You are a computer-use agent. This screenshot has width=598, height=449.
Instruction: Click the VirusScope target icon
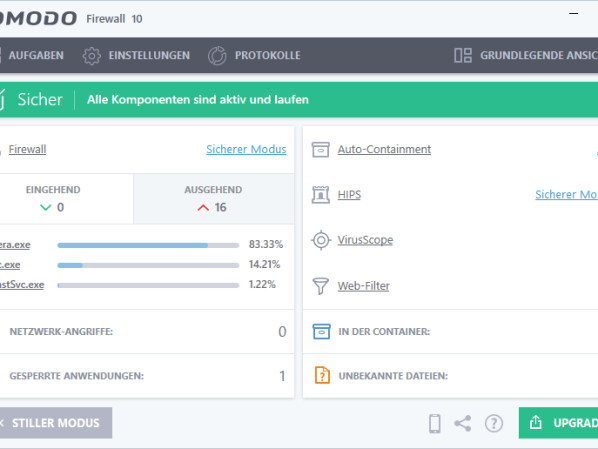pyautogui.click(x=321, y=240)
